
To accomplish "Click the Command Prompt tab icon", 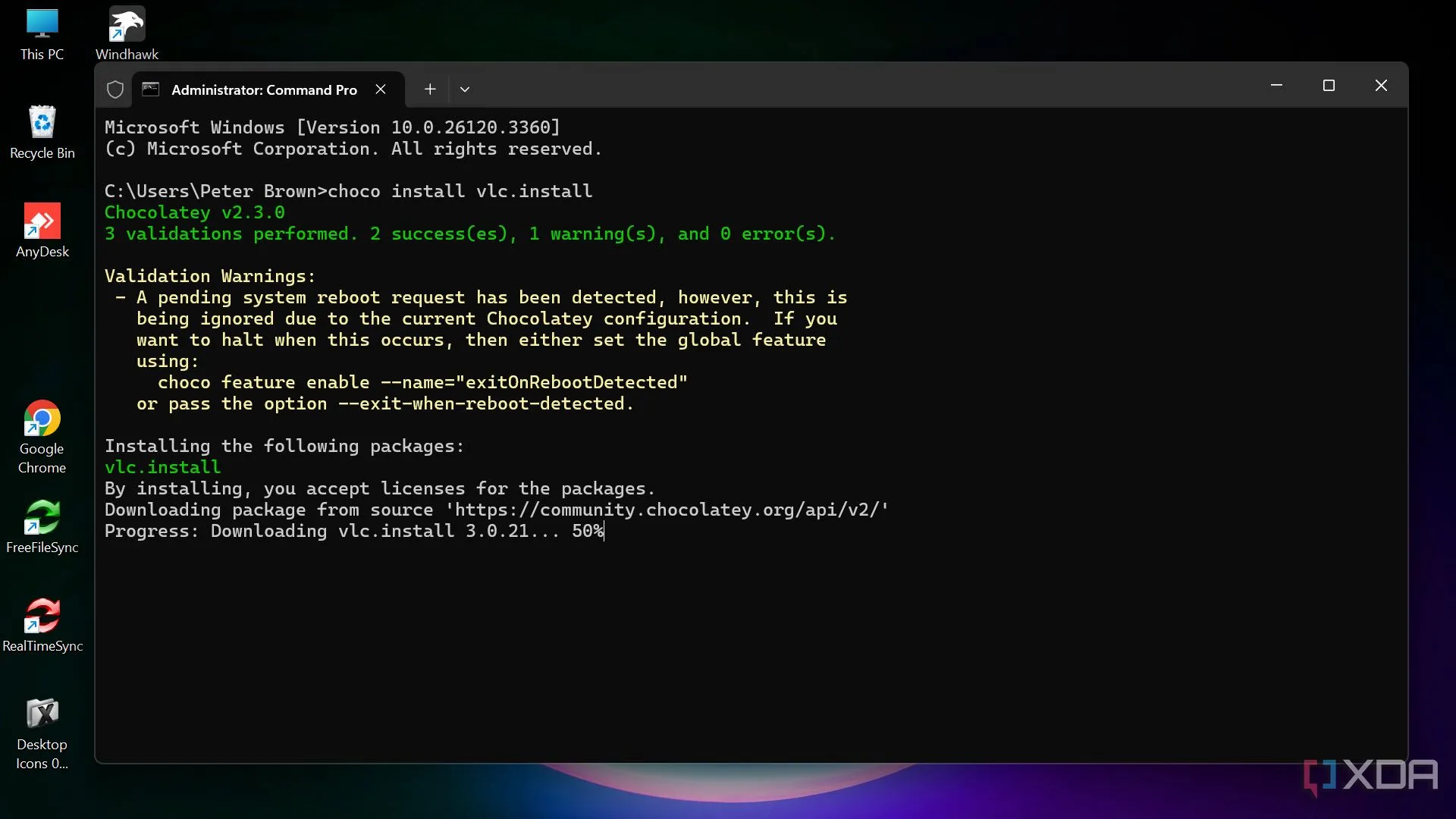I will (151, 89).
